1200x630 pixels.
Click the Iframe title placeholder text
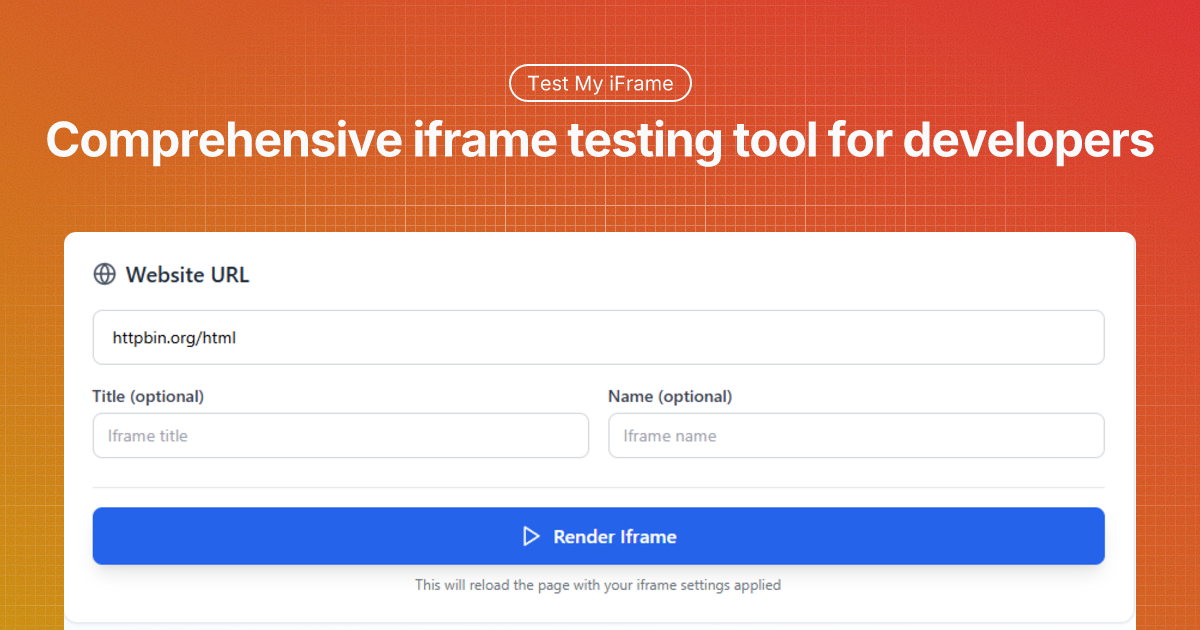[148, 436]
